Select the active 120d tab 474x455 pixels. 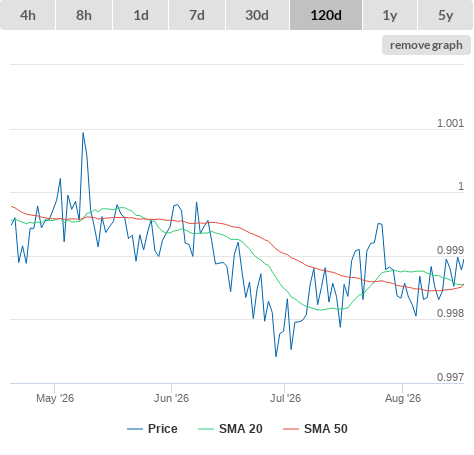pos(326,15)
